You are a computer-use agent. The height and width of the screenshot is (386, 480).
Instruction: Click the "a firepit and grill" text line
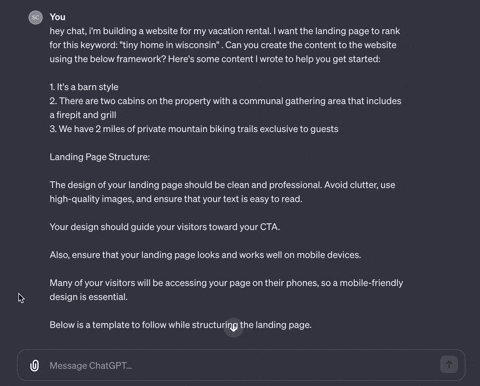[x=83, y=115]
